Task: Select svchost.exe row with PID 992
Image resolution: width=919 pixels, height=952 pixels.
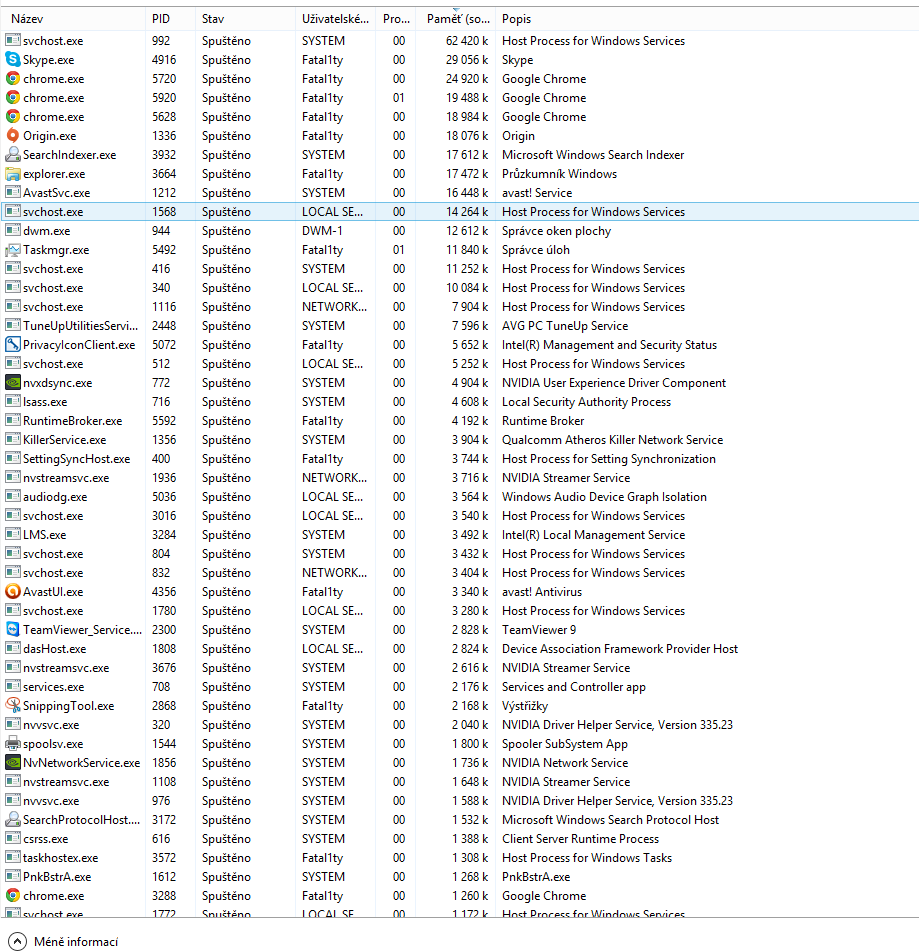Action: (x=460, y=41)
